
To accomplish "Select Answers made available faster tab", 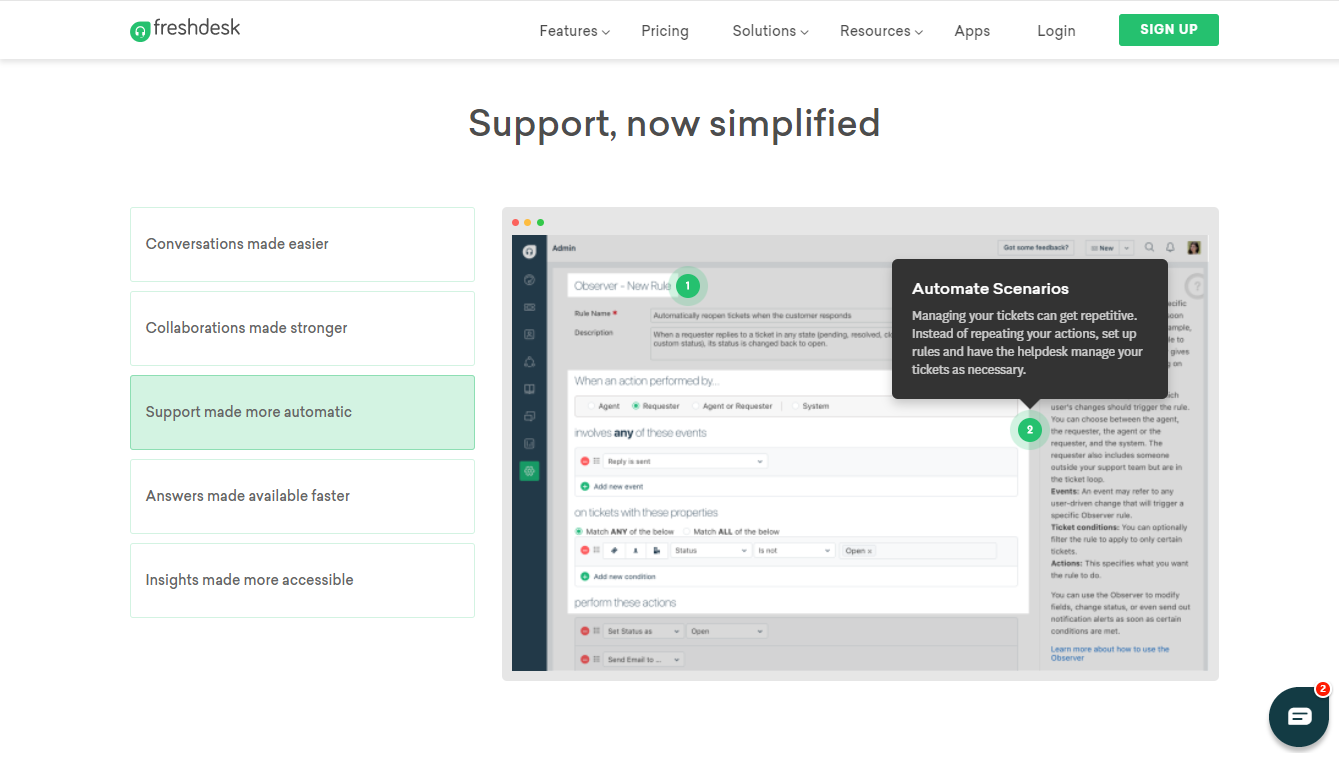I will pyautogui.click(x=302, y=496).
